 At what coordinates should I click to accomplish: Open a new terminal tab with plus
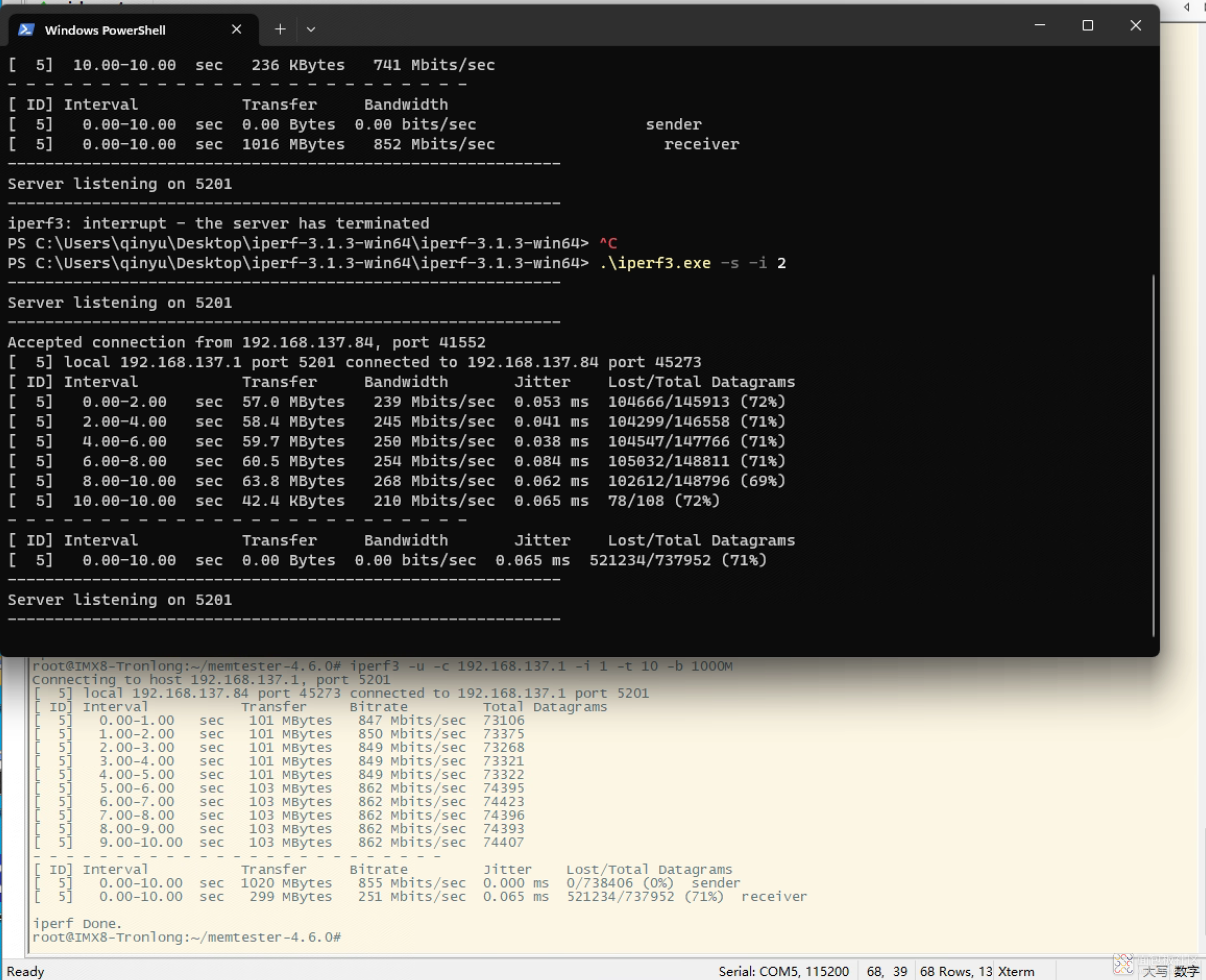coord(280,29)
